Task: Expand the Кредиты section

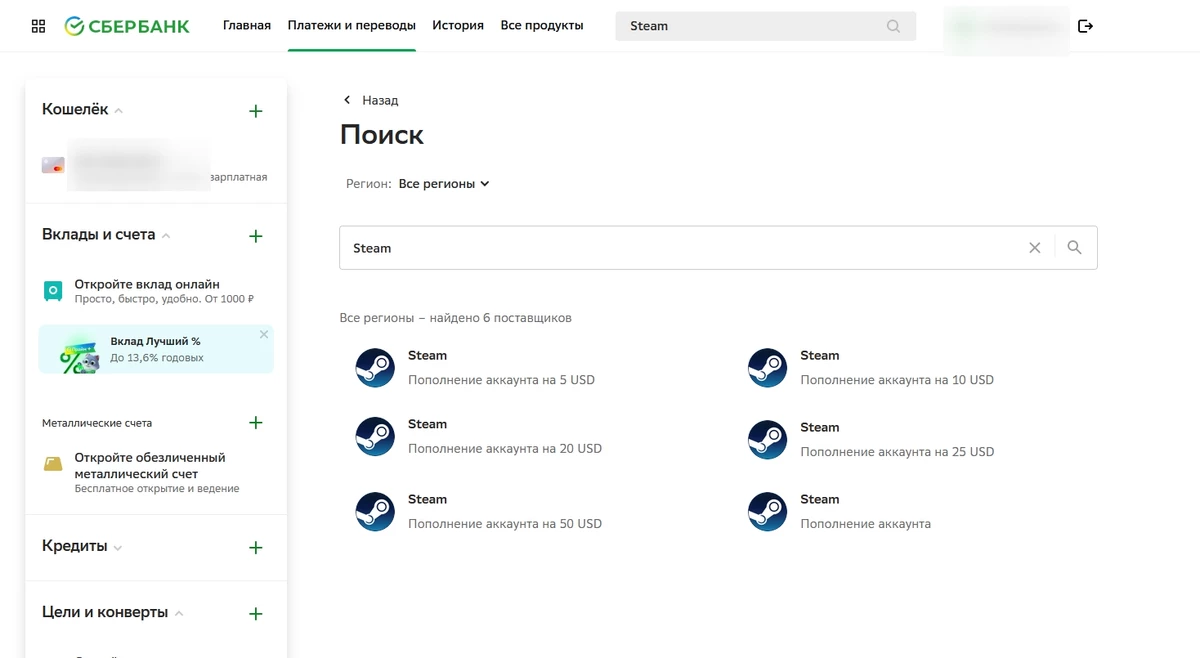Action: 118,548
